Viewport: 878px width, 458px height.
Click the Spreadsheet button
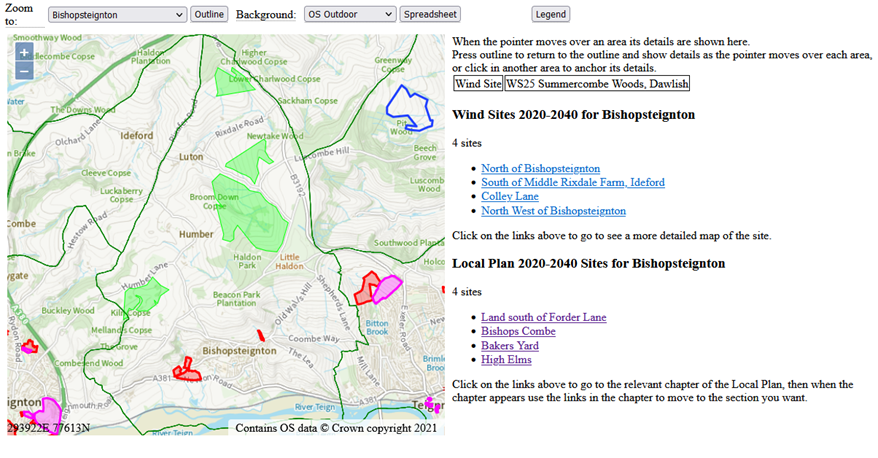[x=429, y=14]
